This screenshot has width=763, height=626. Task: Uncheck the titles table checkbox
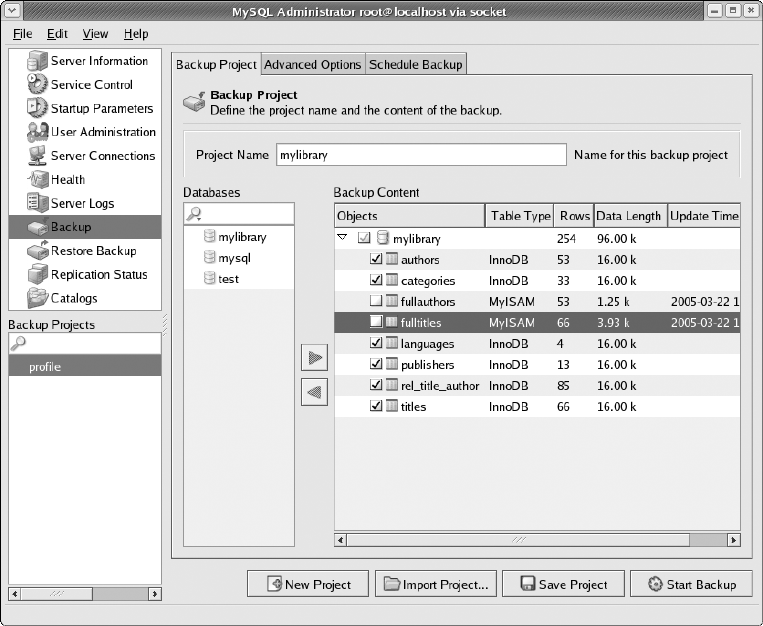pyautogui.click(x=376, y=406)
